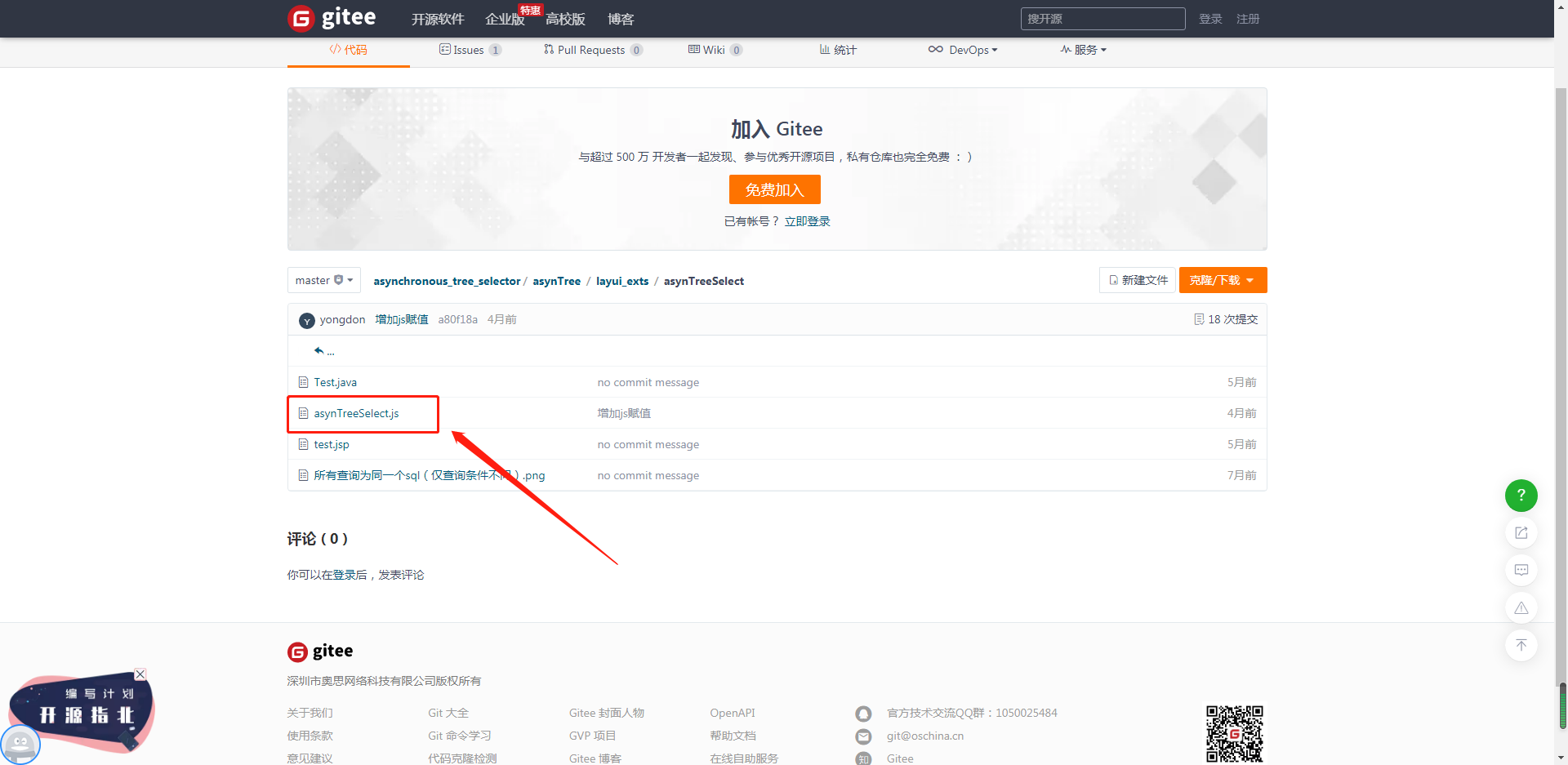Click the warning triangle report icon
The image size is (1568, 765).
click(1521, 607)
